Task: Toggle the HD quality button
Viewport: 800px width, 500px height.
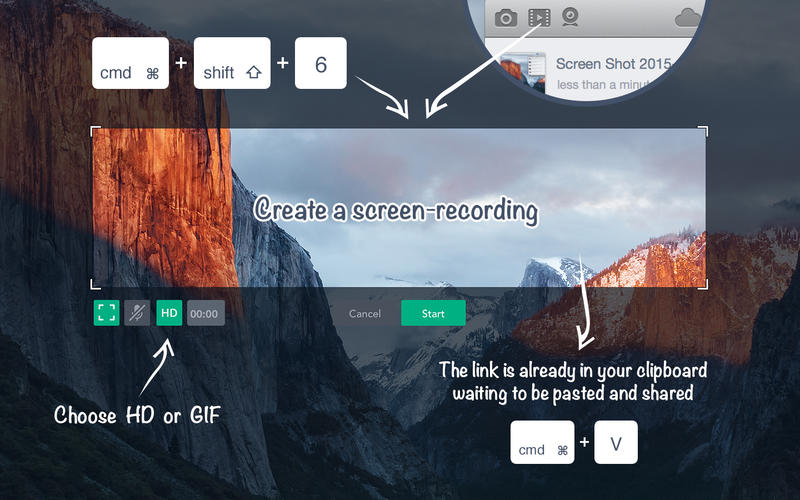Action: [169, 313]
